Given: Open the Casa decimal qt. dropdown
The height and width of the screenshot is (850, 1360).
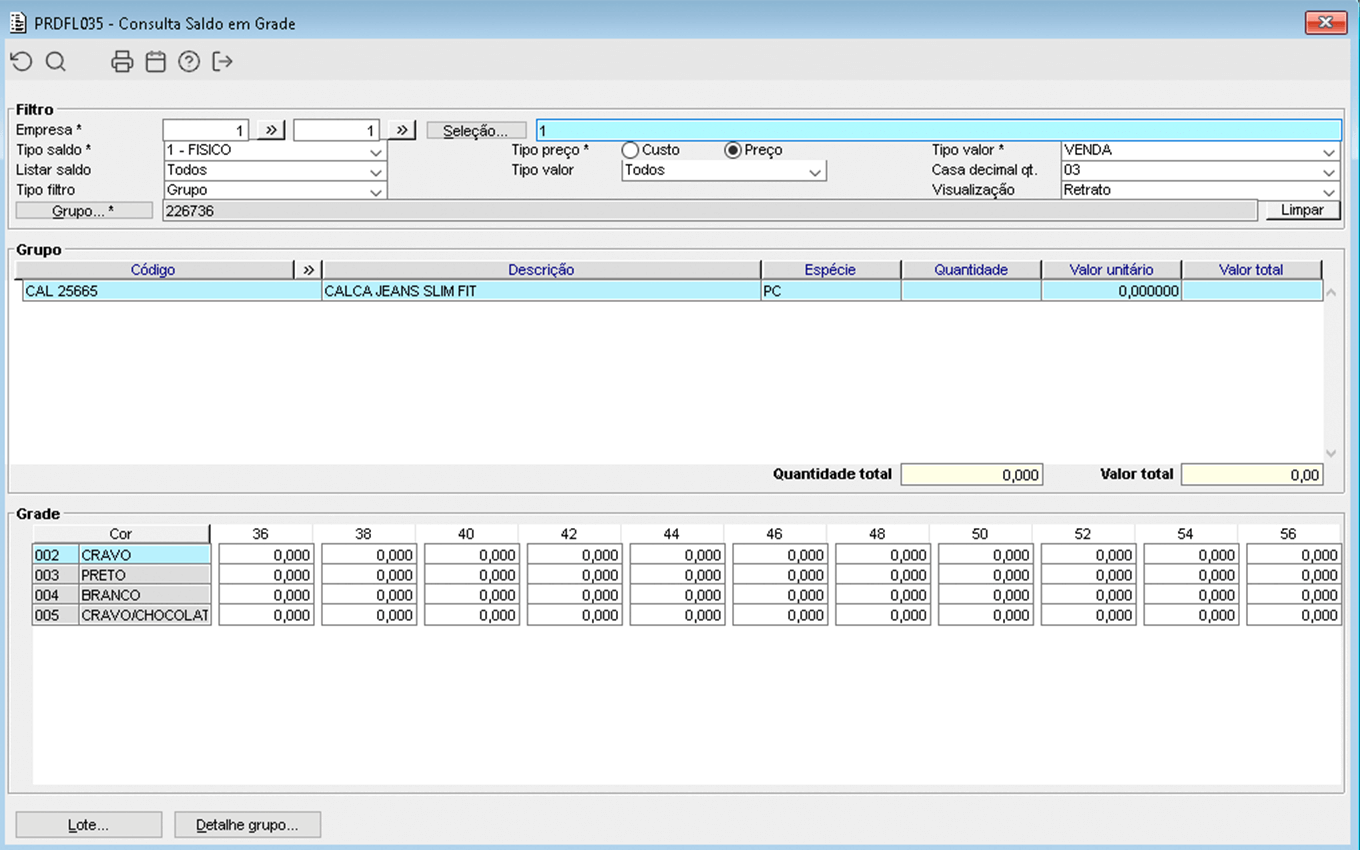Looking at the screenshot, I should (x=1329, y=172).
